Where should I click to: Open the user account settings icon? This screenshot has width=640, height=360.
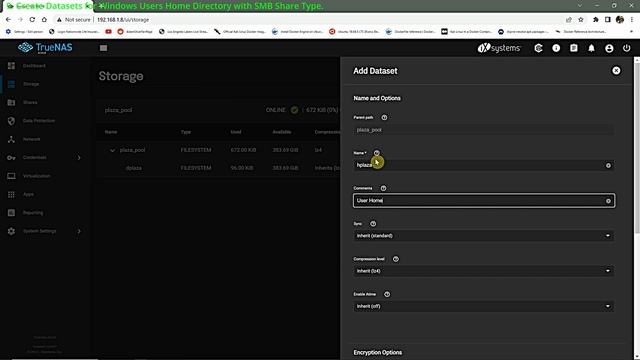coord(609,48)
